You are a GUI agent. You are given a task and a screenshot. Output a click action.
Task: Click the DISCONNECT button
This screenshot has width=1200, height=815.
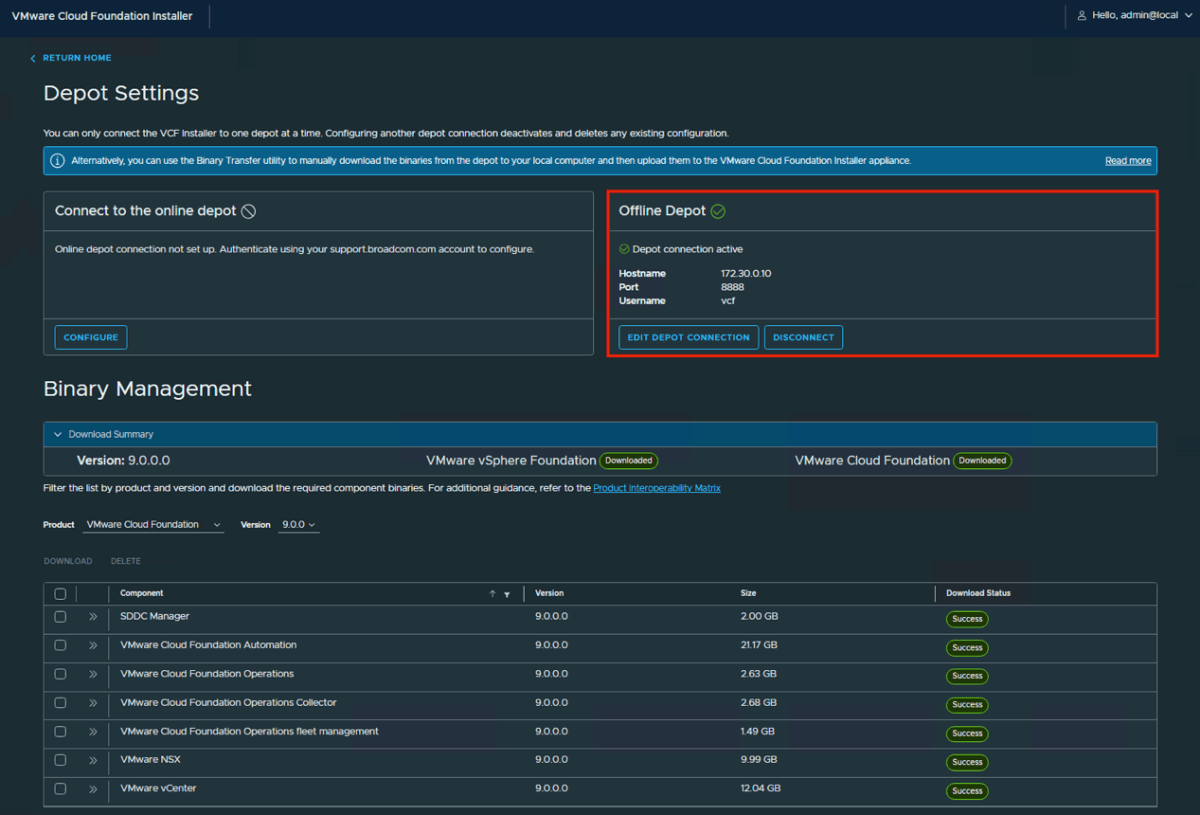(804, 338)
